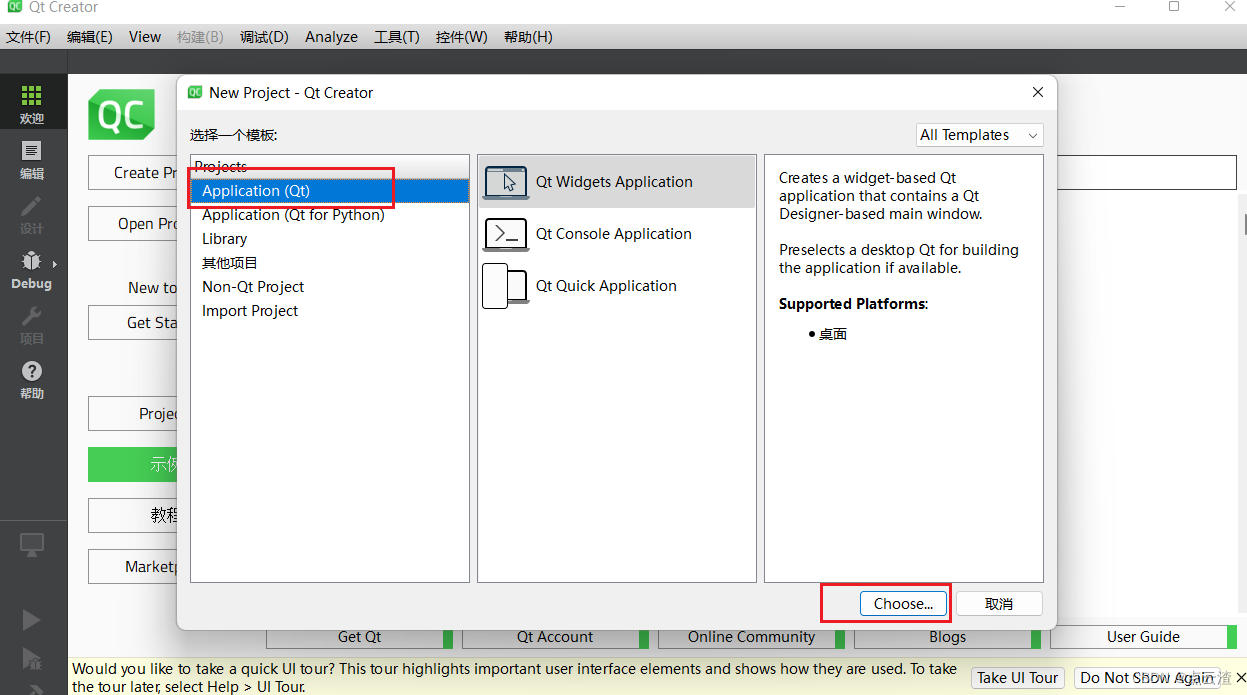Click the 教程 tutorials tab
Screen dimensions: 1247x695
point(133,516)
